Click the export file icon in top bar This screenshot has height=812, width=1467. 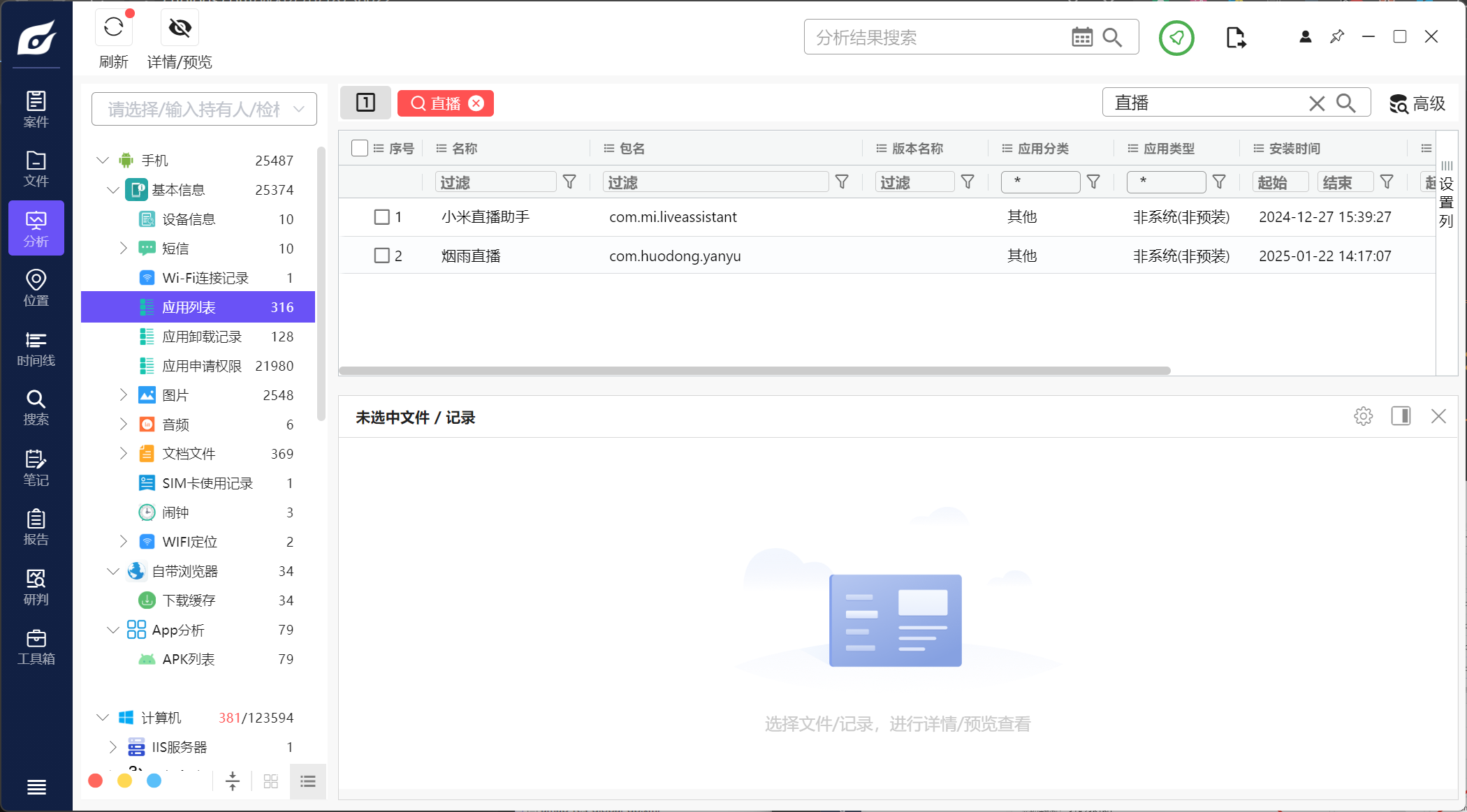(x=1235, y=38)
